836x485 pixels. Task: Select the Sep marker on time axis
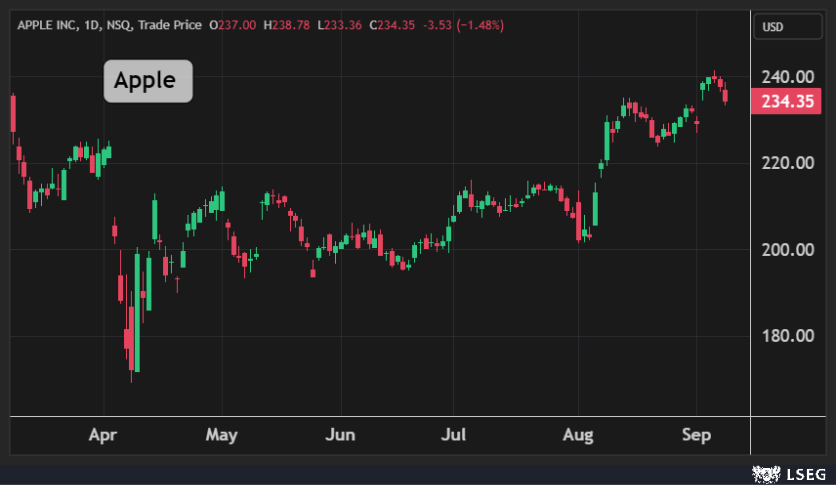[697, 435]
